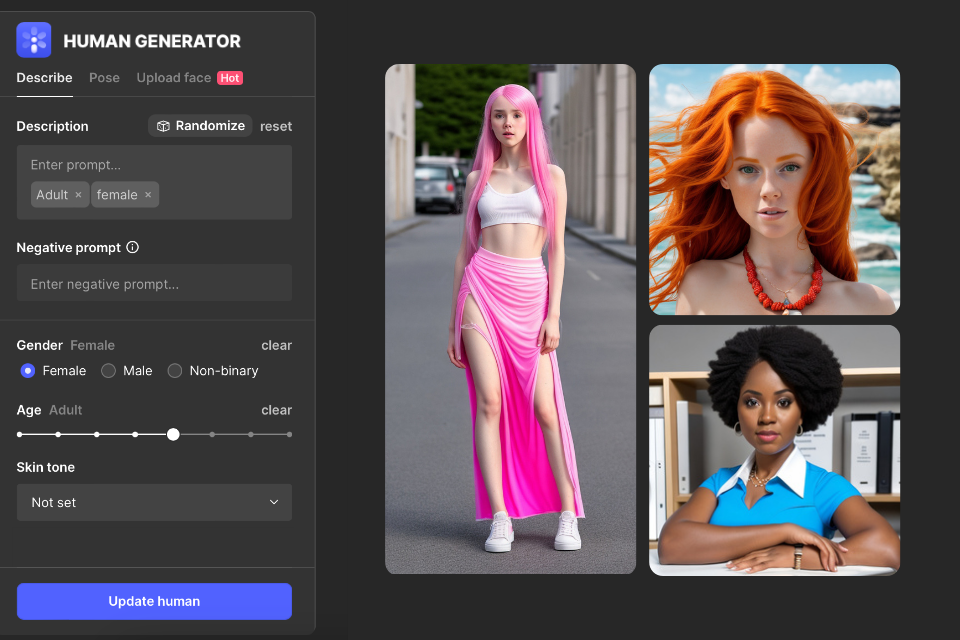Click the dice icon in Randomize
Viewport: 960px width, 640px height.
pos(163,126)
